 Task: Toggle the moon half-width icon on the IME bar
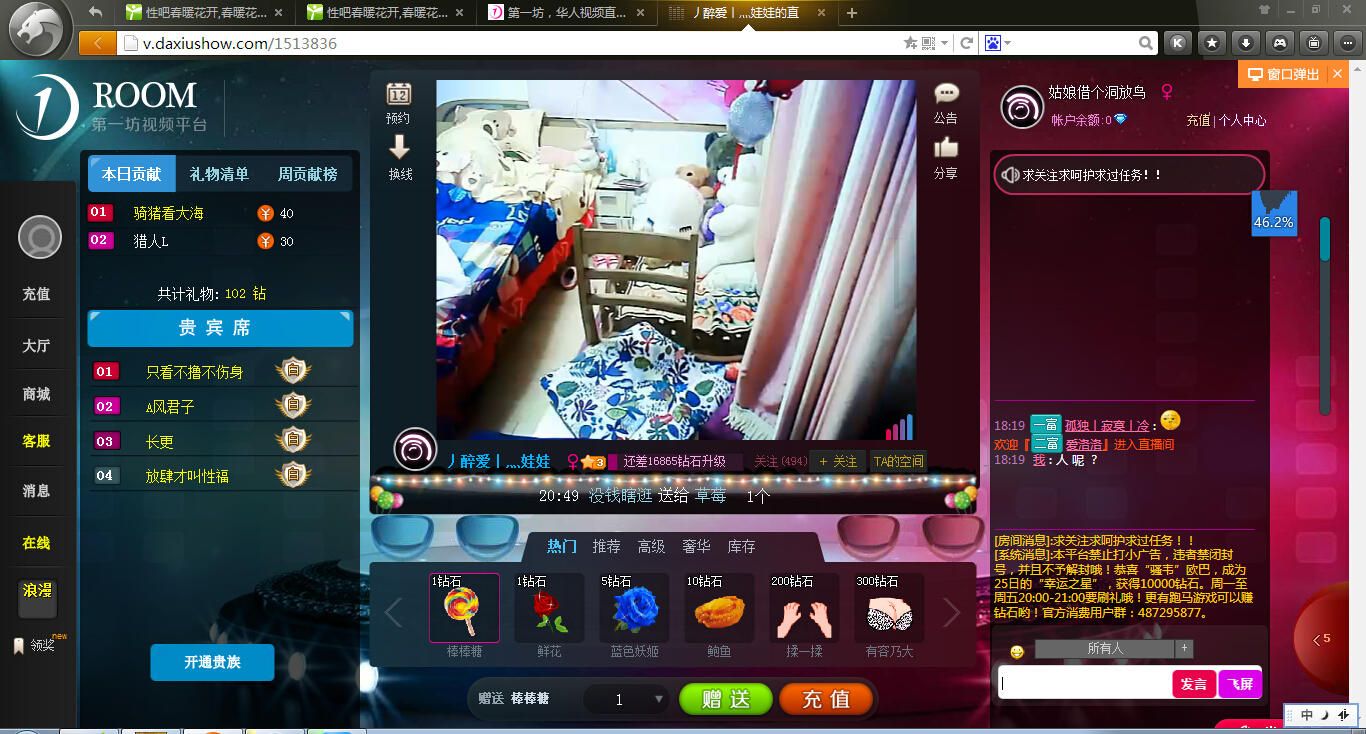point(1324,715)
